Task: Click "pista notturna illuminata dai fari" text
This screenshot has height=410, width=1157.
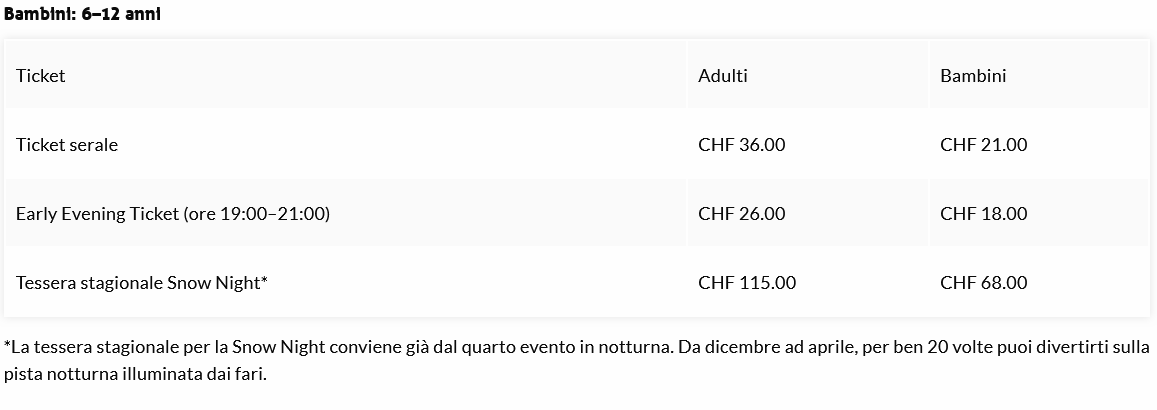Action: pyautogui.click(x=135, y=374)
